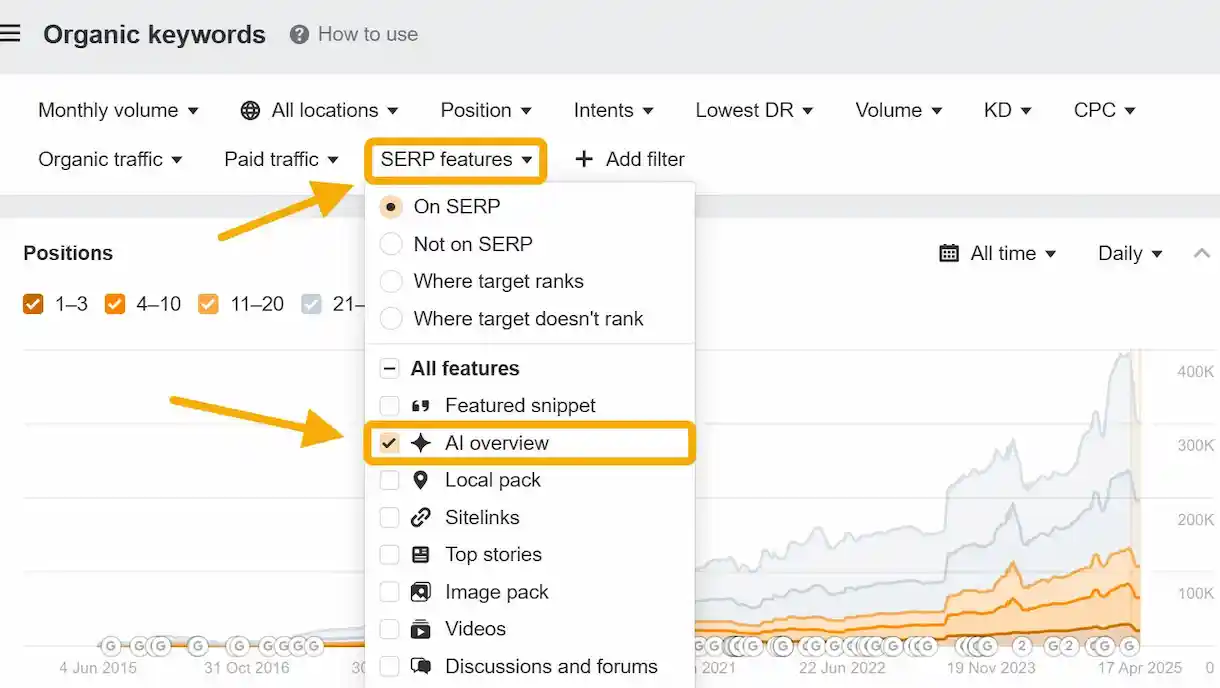Click the globe icon for All locations
This screenshot has height=688, width=1220.
coord(251,110)
